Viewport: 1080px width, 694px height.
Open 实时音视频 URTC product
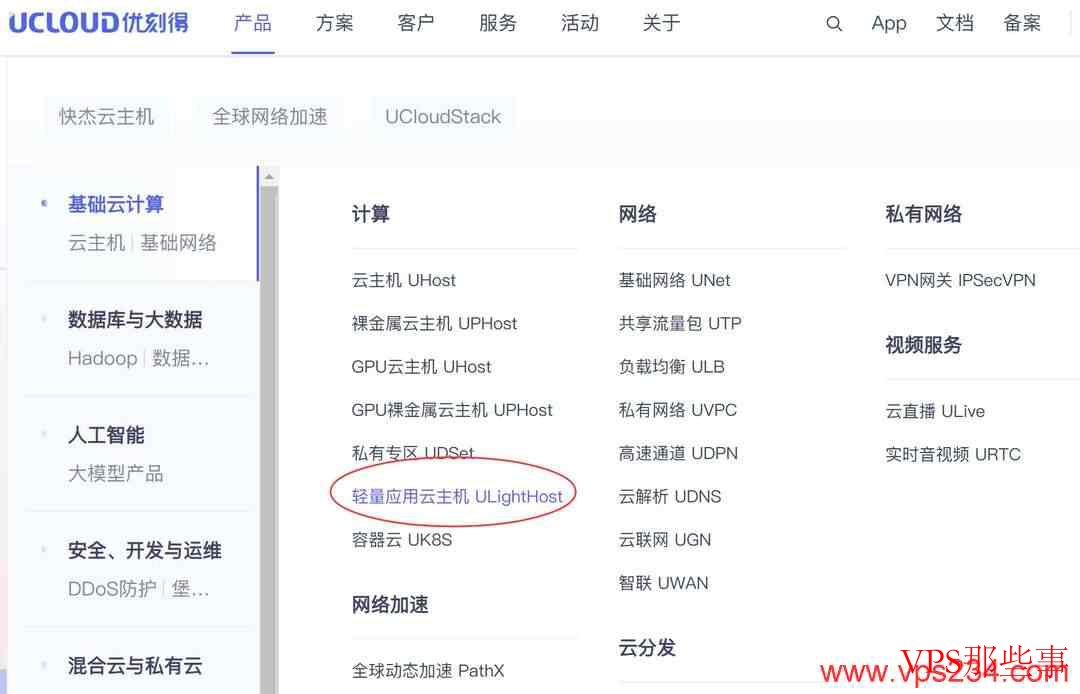pyautogui.click(x=953, y=454)
